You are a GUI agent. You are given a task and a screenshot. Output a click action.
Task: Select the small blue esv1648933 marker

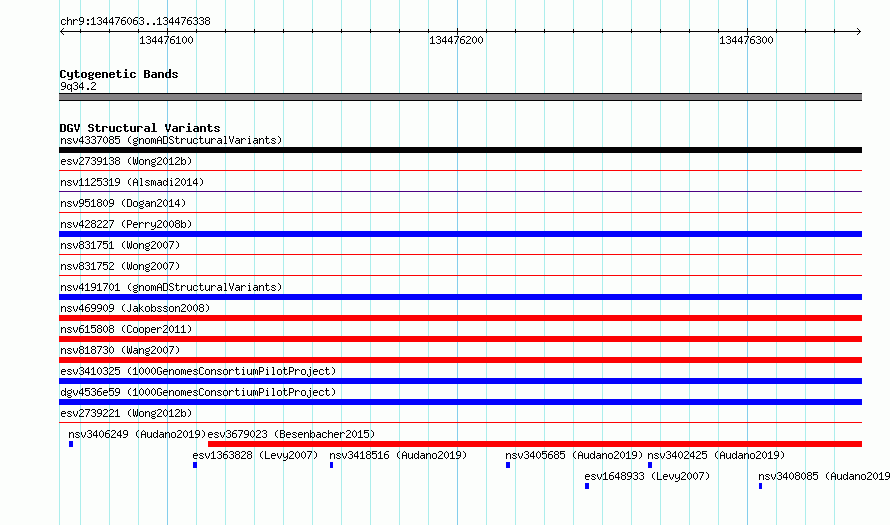[x=587, y=486]
